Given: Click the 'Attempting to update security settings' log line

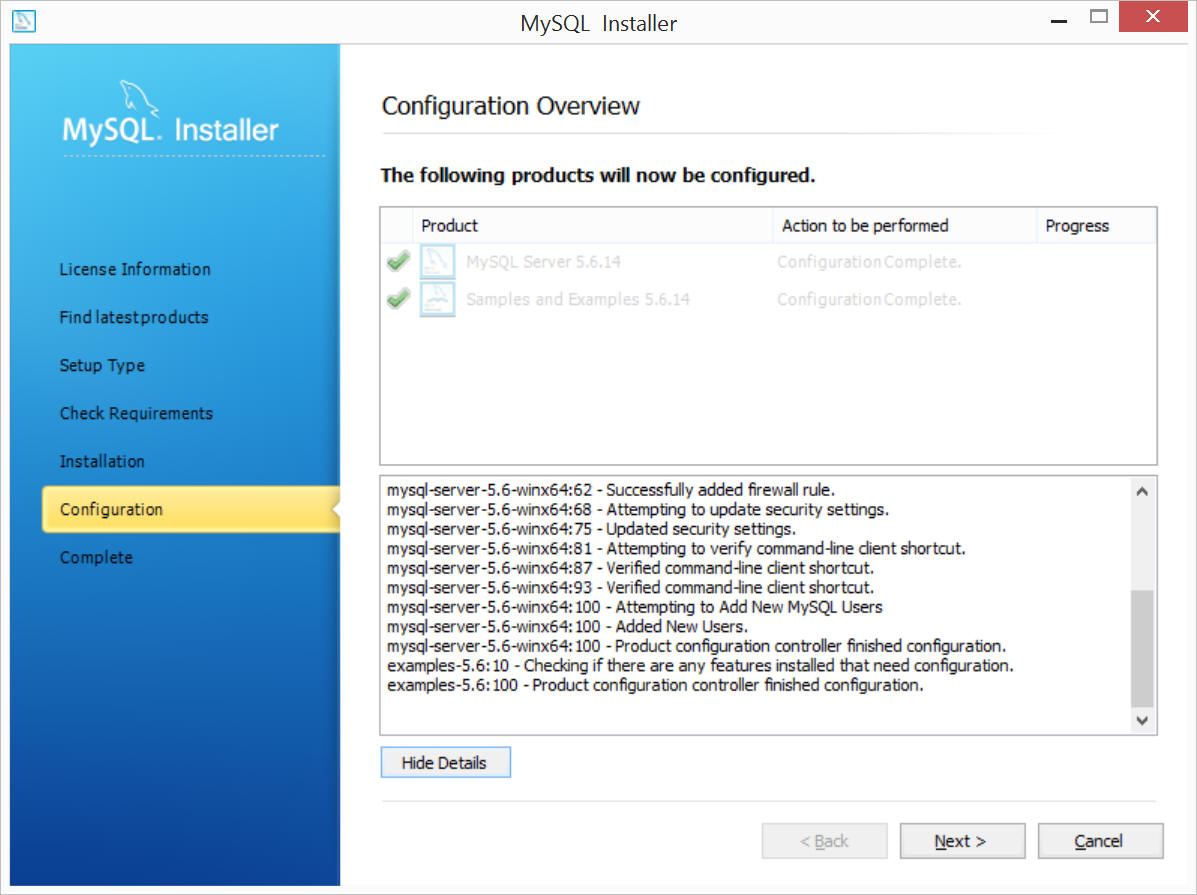Looking at the screenshot, I should click(x=637, y=509).
